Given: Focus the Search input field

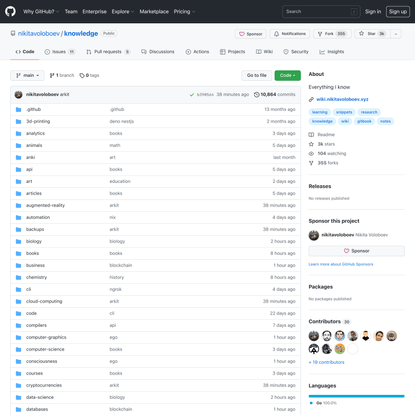Looking at the screenshot, I should click(321, 12).
